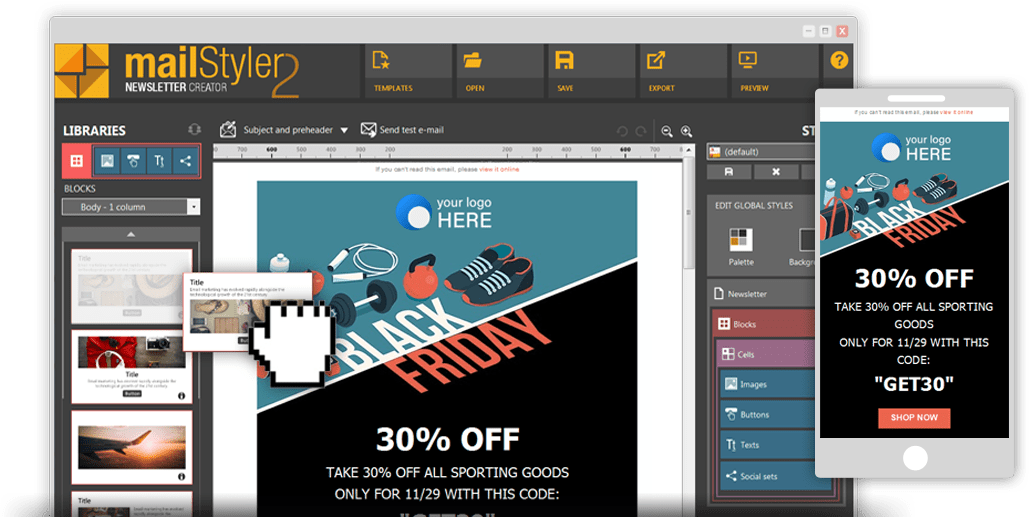The width and height of the screenshot is (1029, 517).
Task: Open the Preview toolbar button
Action: [x=774, y=71]
